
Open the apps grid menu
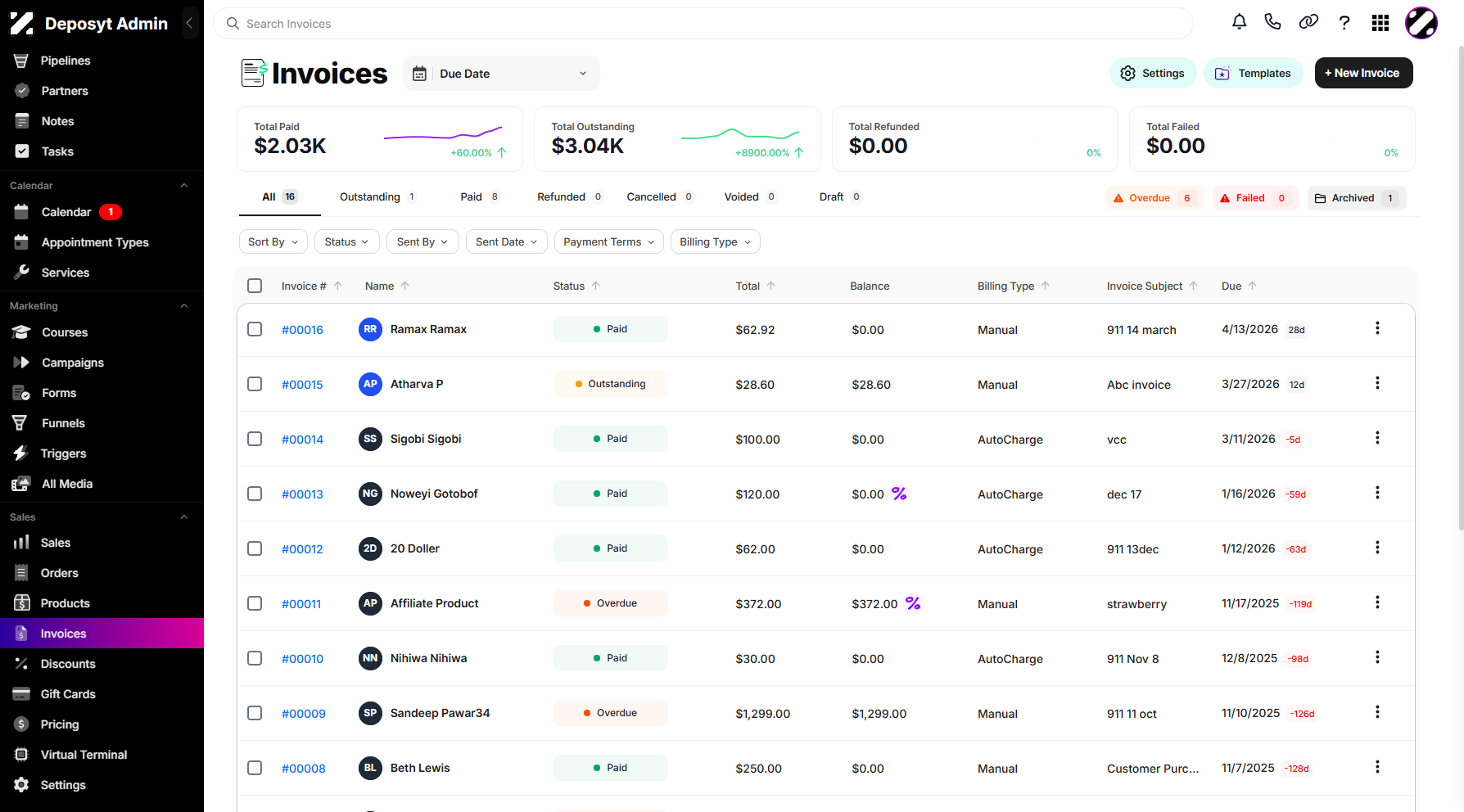[1380, 23]
